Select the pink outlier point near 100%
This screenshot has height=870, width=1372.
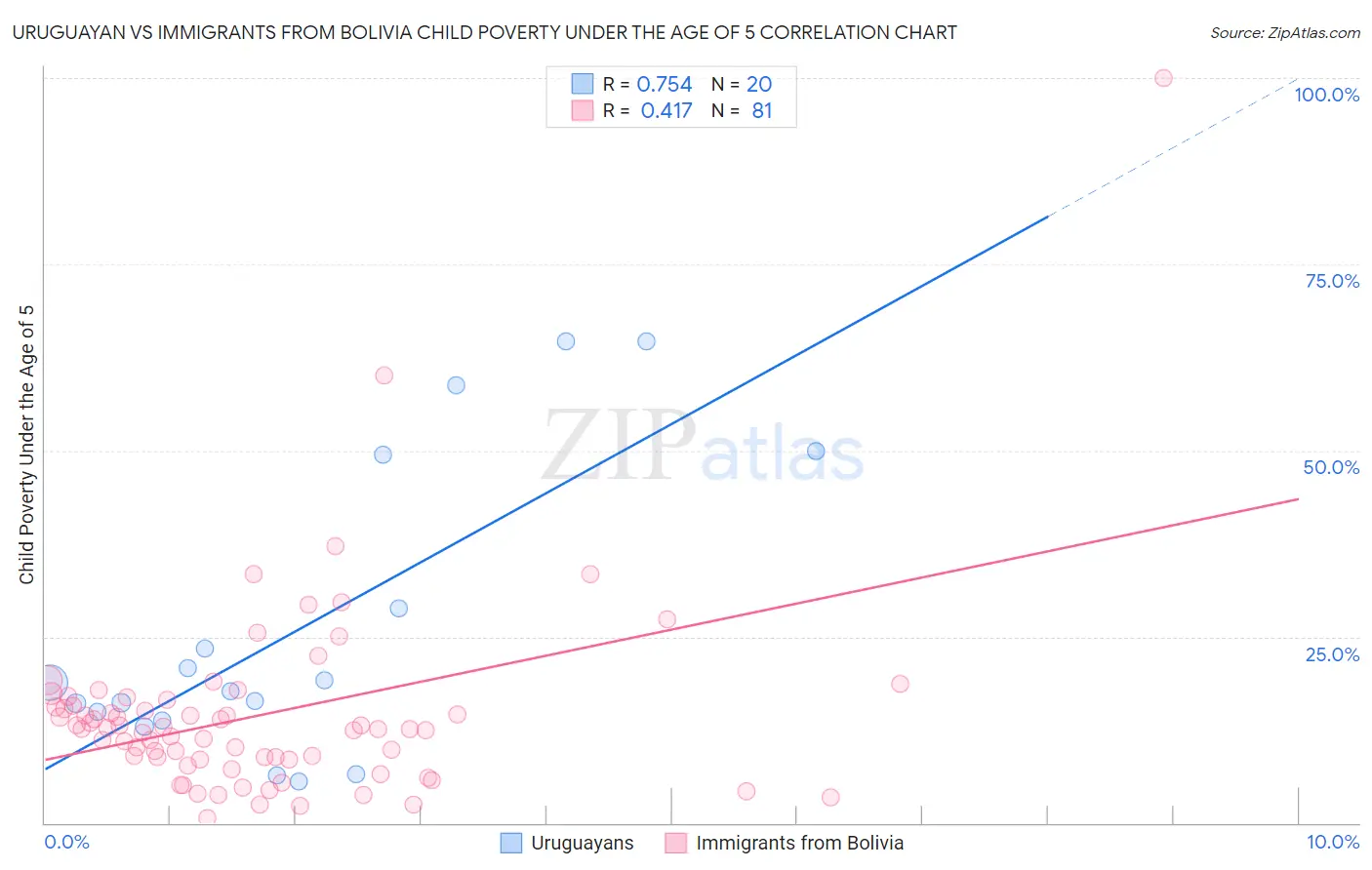click(x=1163, y=78)
